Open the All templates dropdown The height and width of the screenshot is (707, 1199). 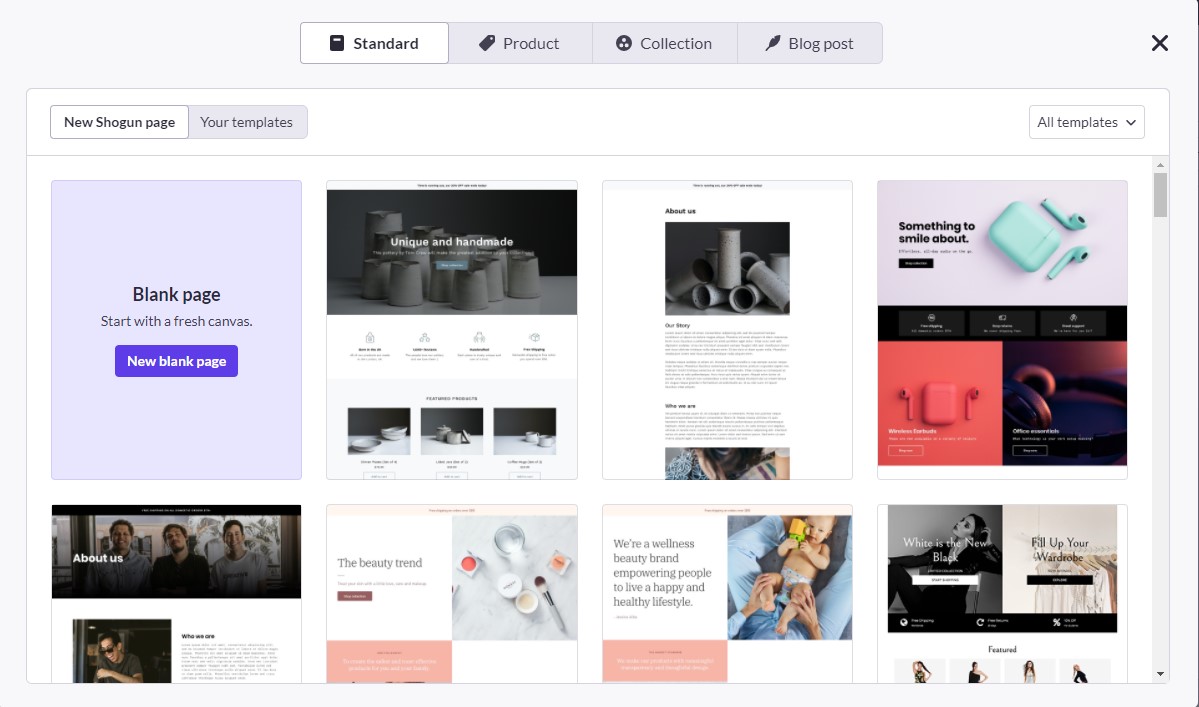1086,122
